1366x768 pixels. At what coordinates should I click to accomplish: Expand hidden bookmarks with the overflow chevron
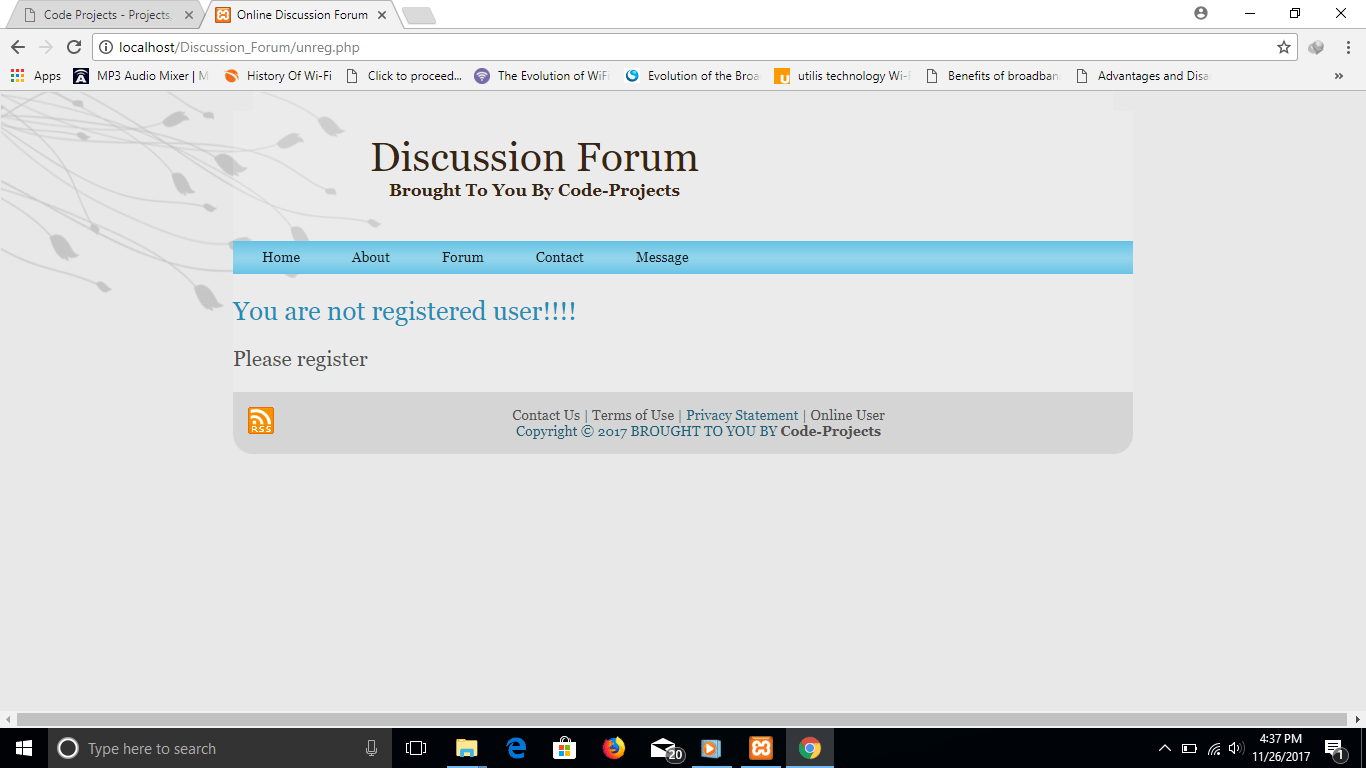[1339, 75]
